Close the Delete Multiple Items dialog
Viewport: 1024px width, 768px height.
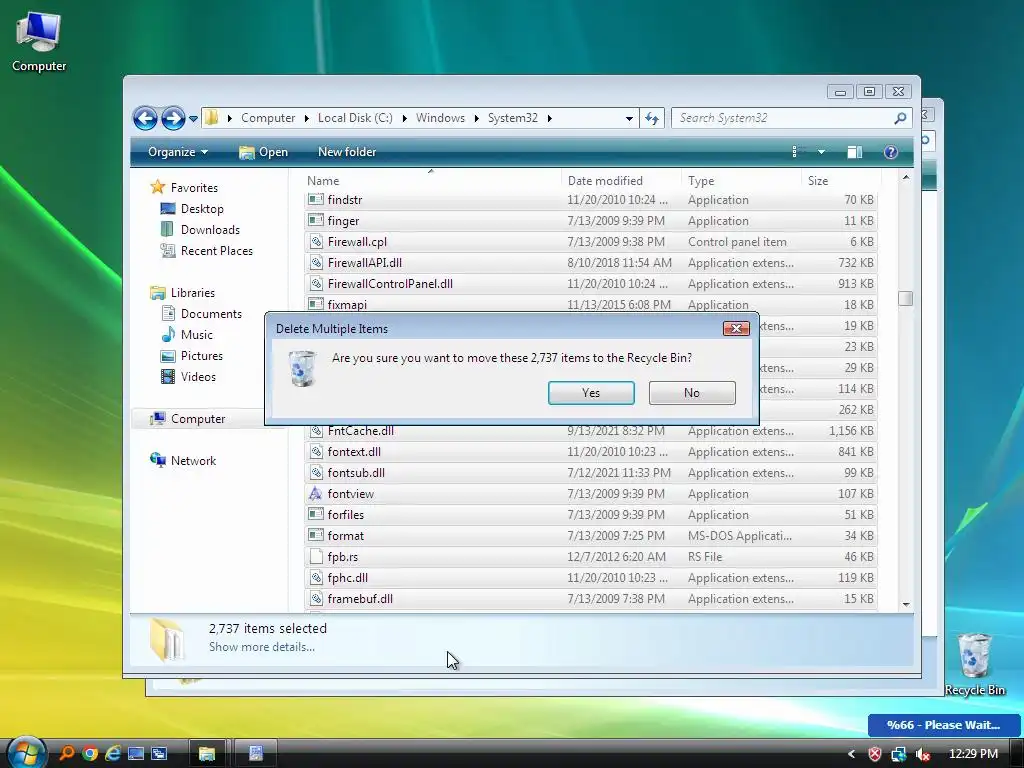coord(736,328)
